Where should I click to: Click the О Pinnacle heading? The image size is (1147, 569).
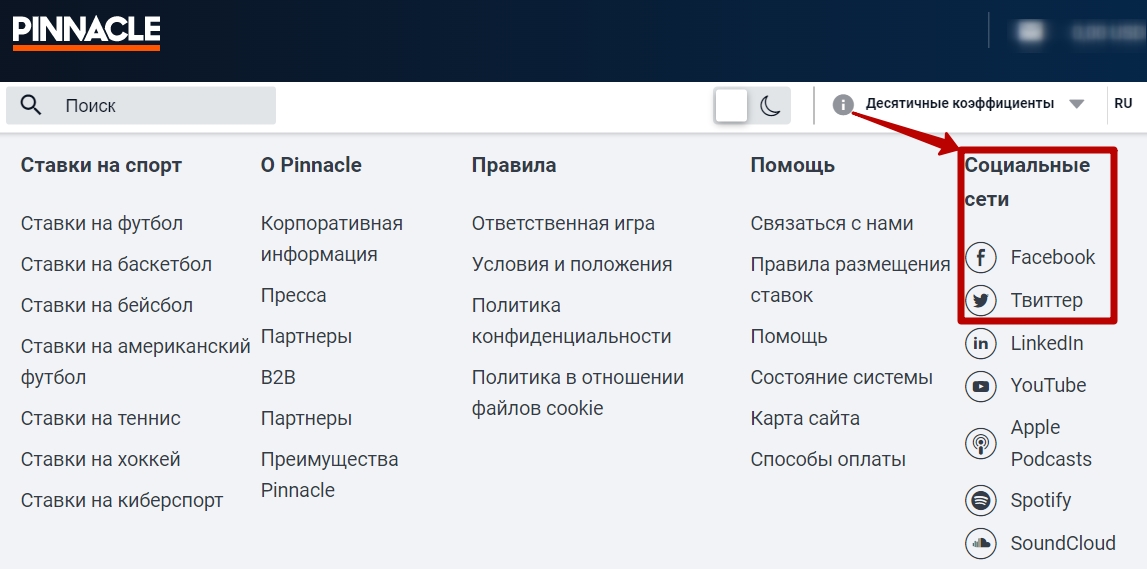311,165
